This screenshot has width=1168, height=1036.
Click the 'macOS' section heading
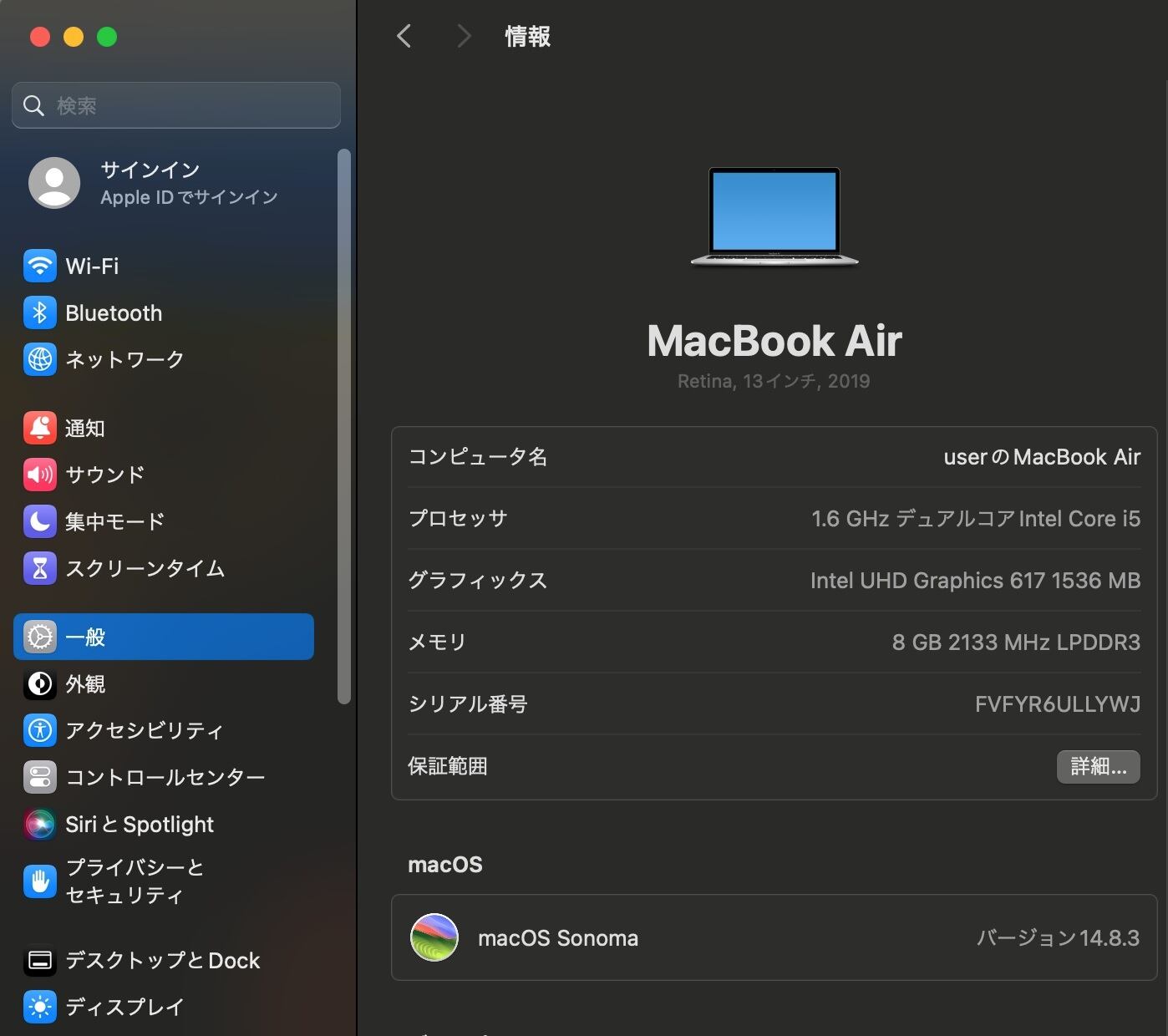click(445, 865)
